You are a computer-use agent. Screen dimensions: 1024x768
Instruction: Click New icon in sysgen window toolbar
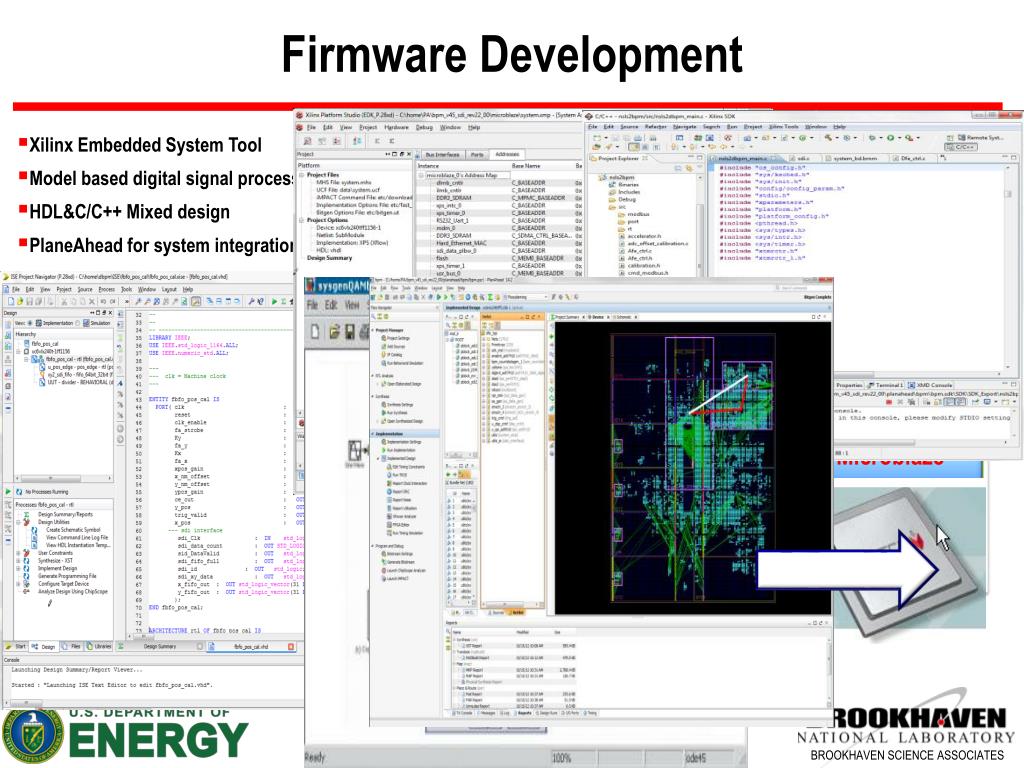315,332
